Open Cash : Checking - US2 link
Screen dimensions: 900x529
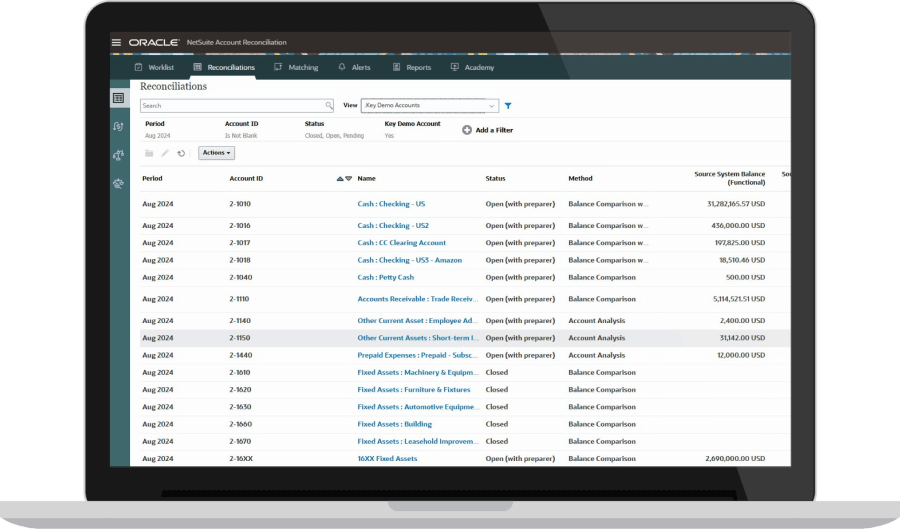tap(393, 225)
